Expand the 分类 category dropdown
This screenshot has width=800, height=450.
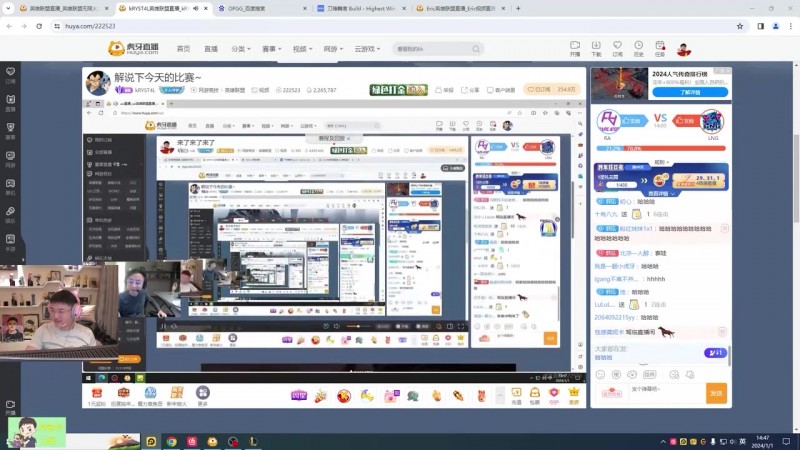point(240,48)
